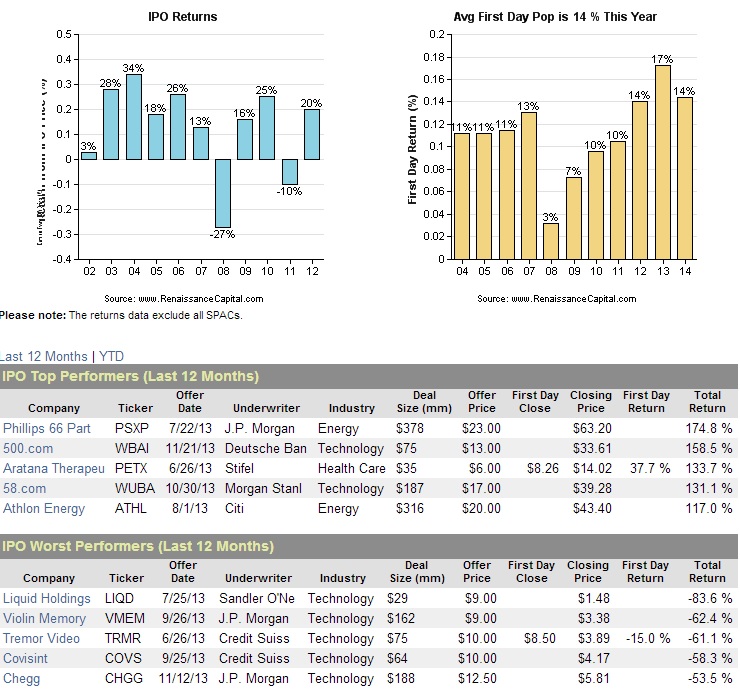Click the IPO Returns chart title

(x=183, y=17)
